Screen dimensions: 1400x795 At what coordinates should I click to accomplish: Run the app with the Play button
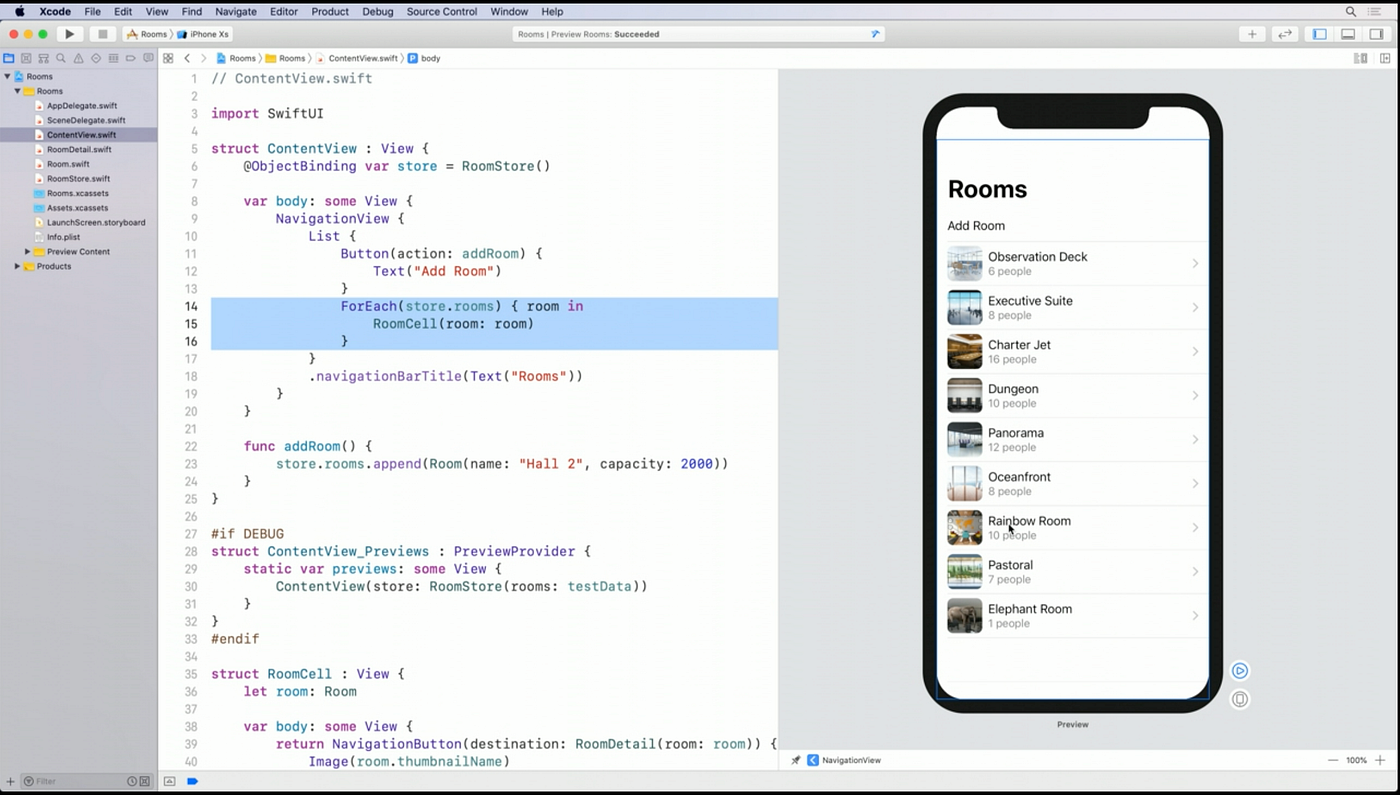68,34
